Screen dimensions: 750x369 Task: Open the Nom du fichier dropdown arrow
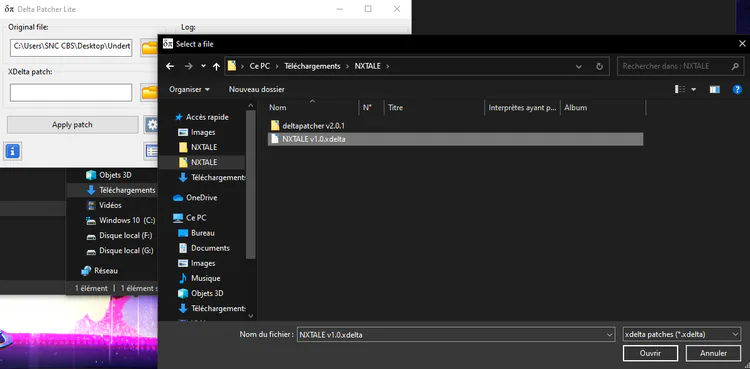tap(609, 335)
